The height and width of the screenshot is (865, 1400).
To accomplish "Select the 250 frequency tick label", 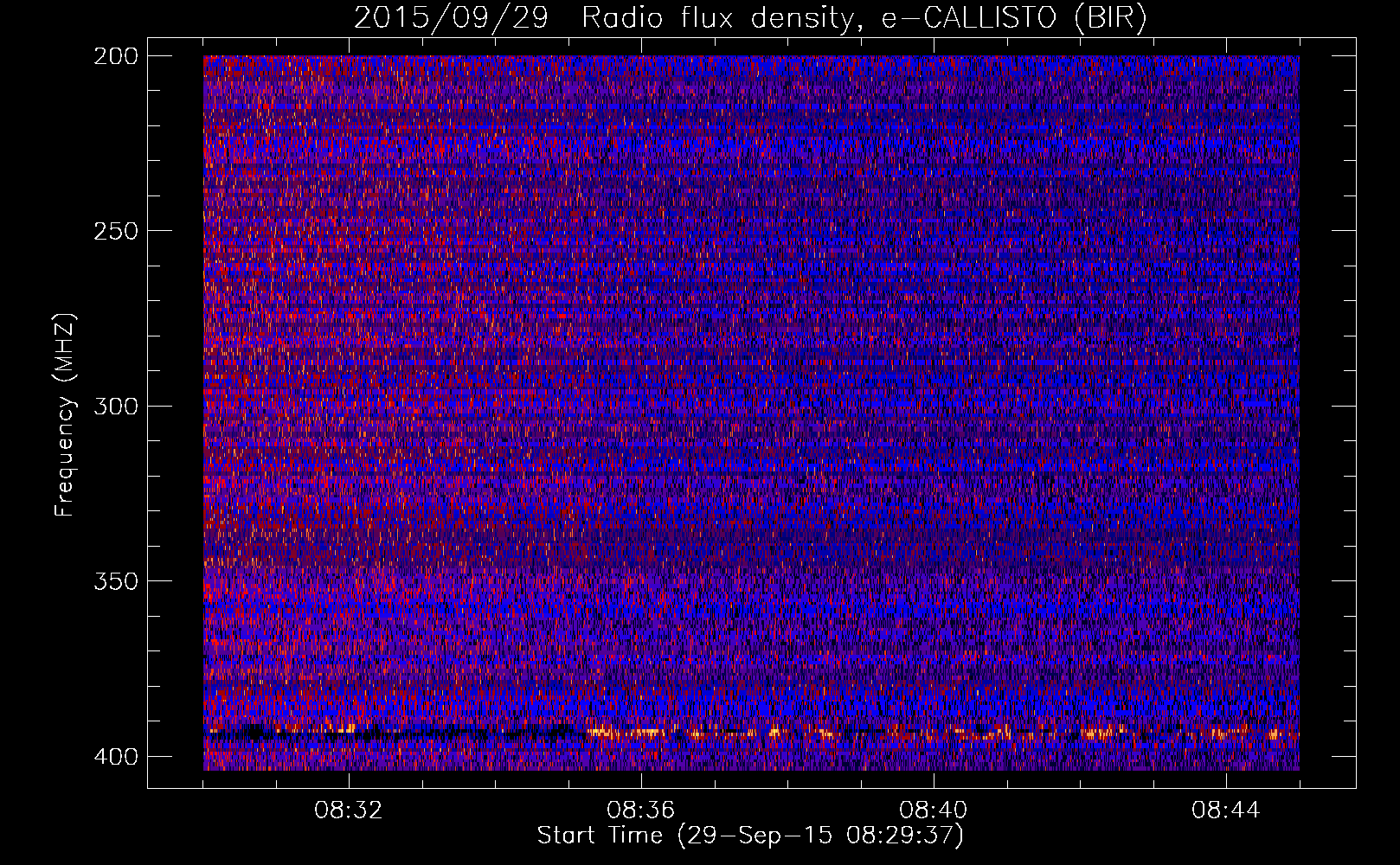I will click(115, 231).
